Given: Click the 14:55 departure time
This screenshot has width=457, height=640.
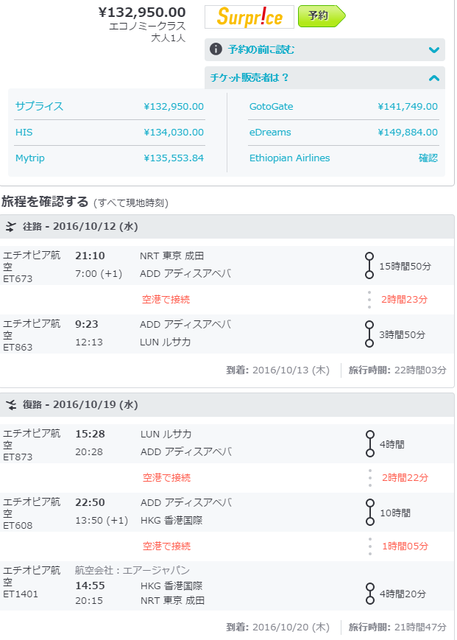Looking at the screenshot, I should coord(90,586).
